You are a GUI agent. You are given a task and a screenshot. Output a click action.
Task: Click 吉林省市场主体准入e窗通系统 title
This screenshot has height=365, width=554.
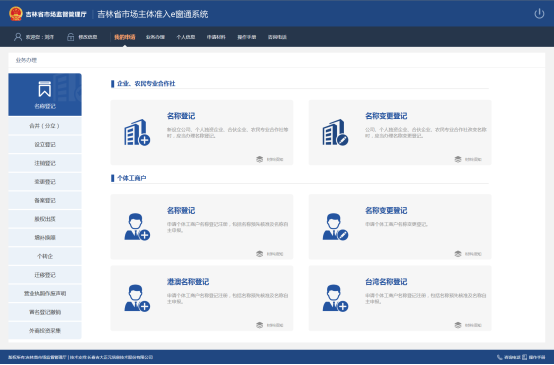point(153,14)
